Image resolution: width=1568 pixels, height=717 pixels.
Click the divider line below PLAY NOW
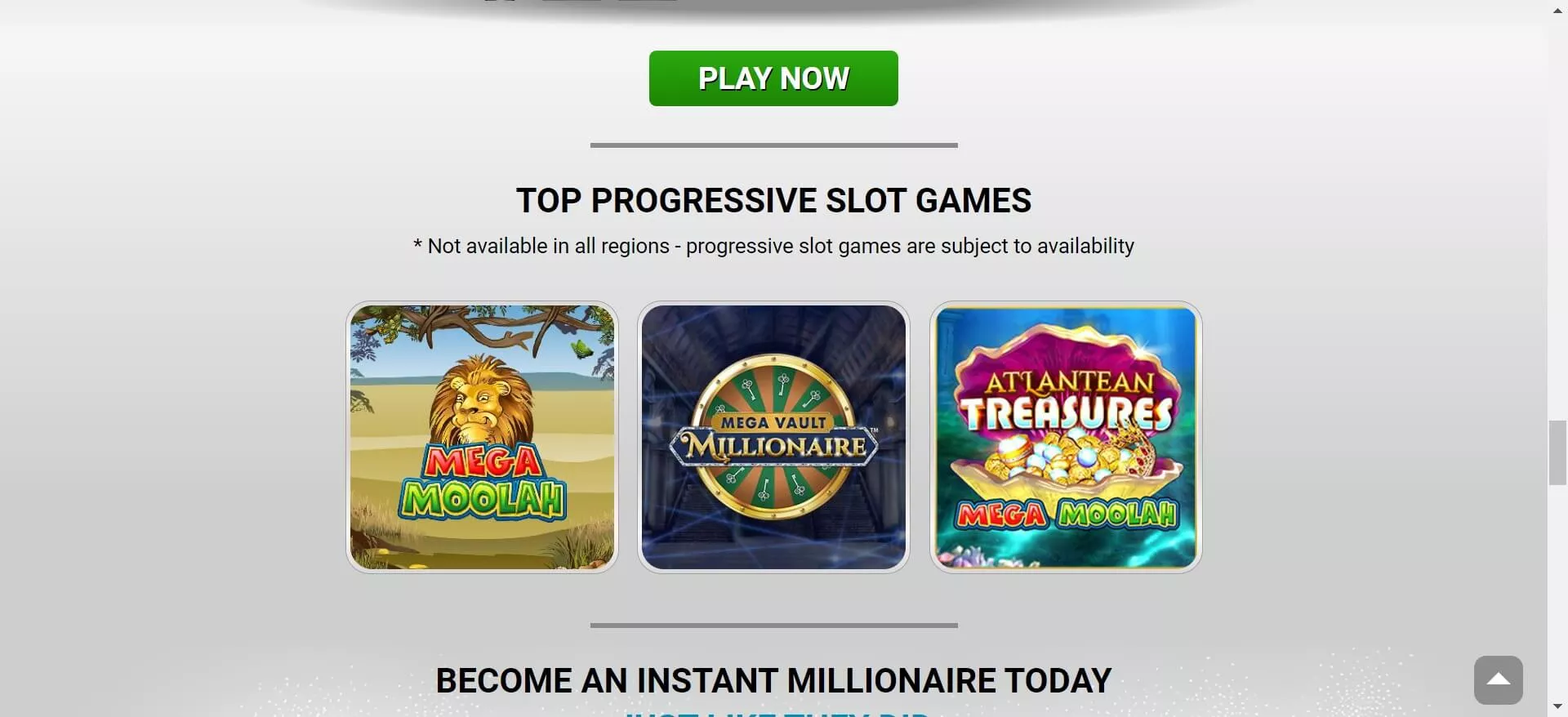click(x=773, y=145)
